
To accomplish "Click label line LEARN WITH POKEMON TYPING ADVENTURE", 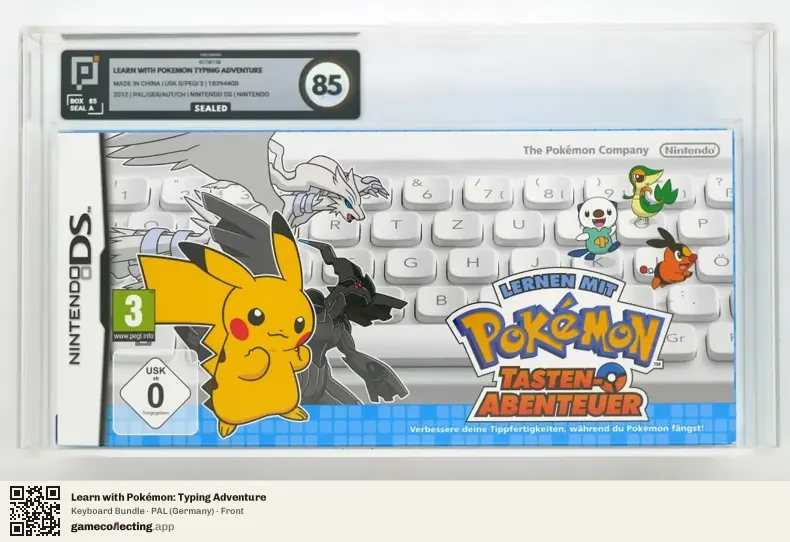I will (187, 71).
